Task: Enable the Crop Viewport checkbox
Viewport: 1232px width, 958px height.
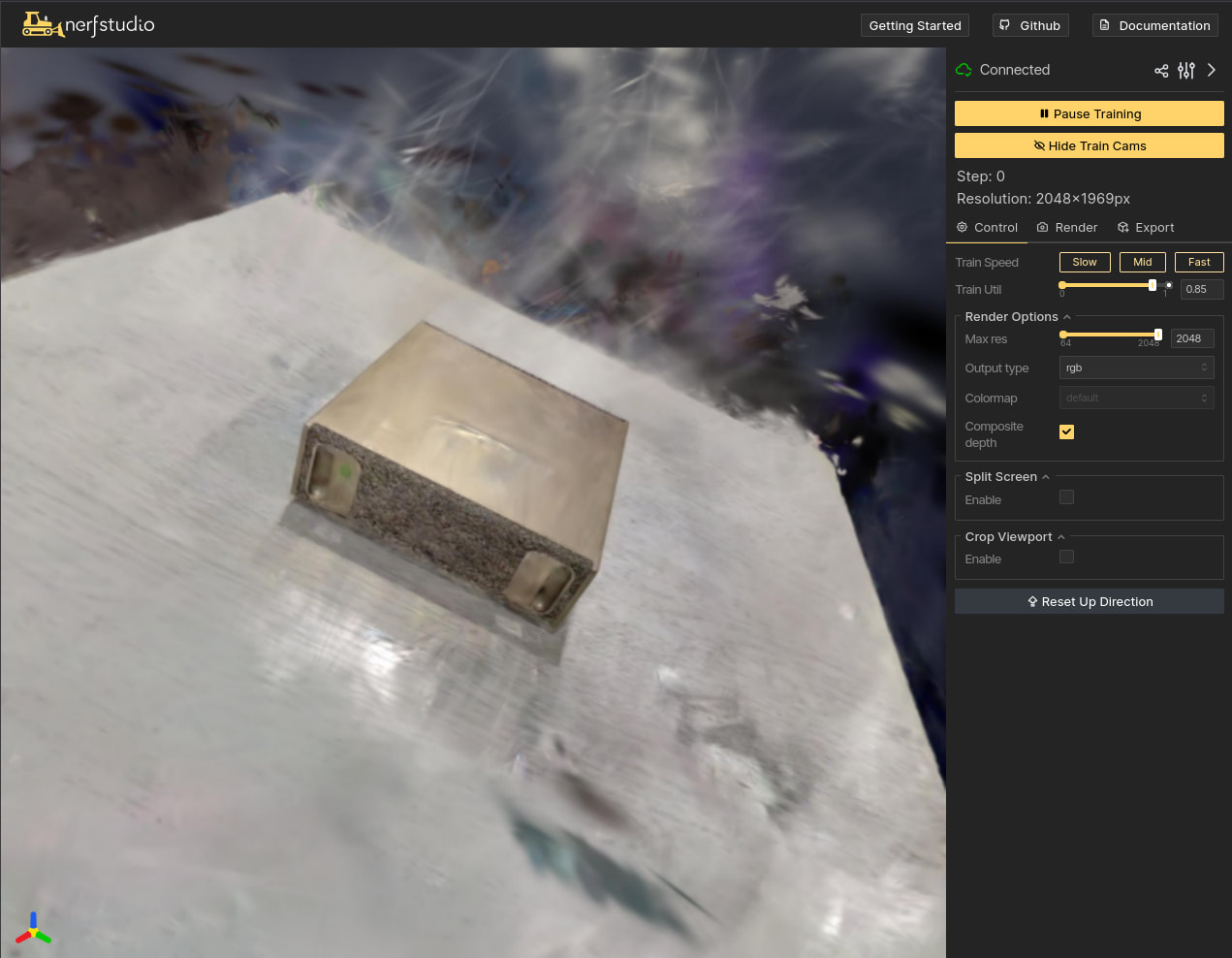Action: pos(1066,557)
